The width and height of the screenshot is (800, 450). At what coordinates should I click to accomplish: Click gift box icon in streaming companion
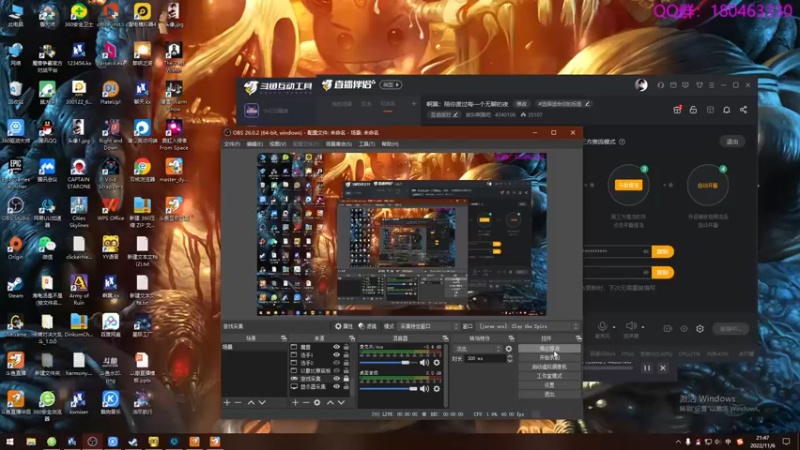pyautogui.click(x=677, y=110)
